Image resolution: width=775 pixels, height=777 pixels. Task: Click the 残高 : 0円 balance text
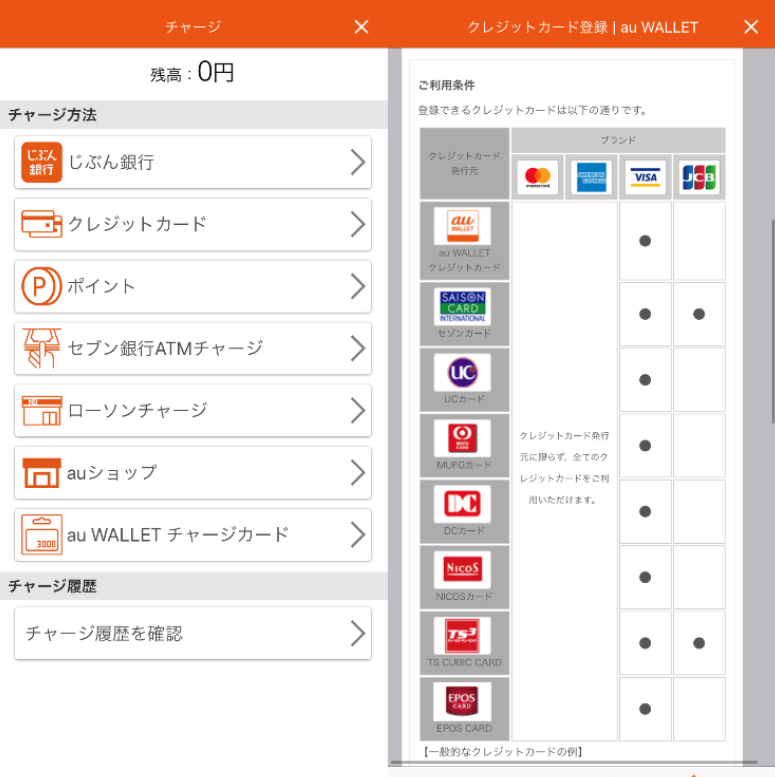click(x=192, y=73)
